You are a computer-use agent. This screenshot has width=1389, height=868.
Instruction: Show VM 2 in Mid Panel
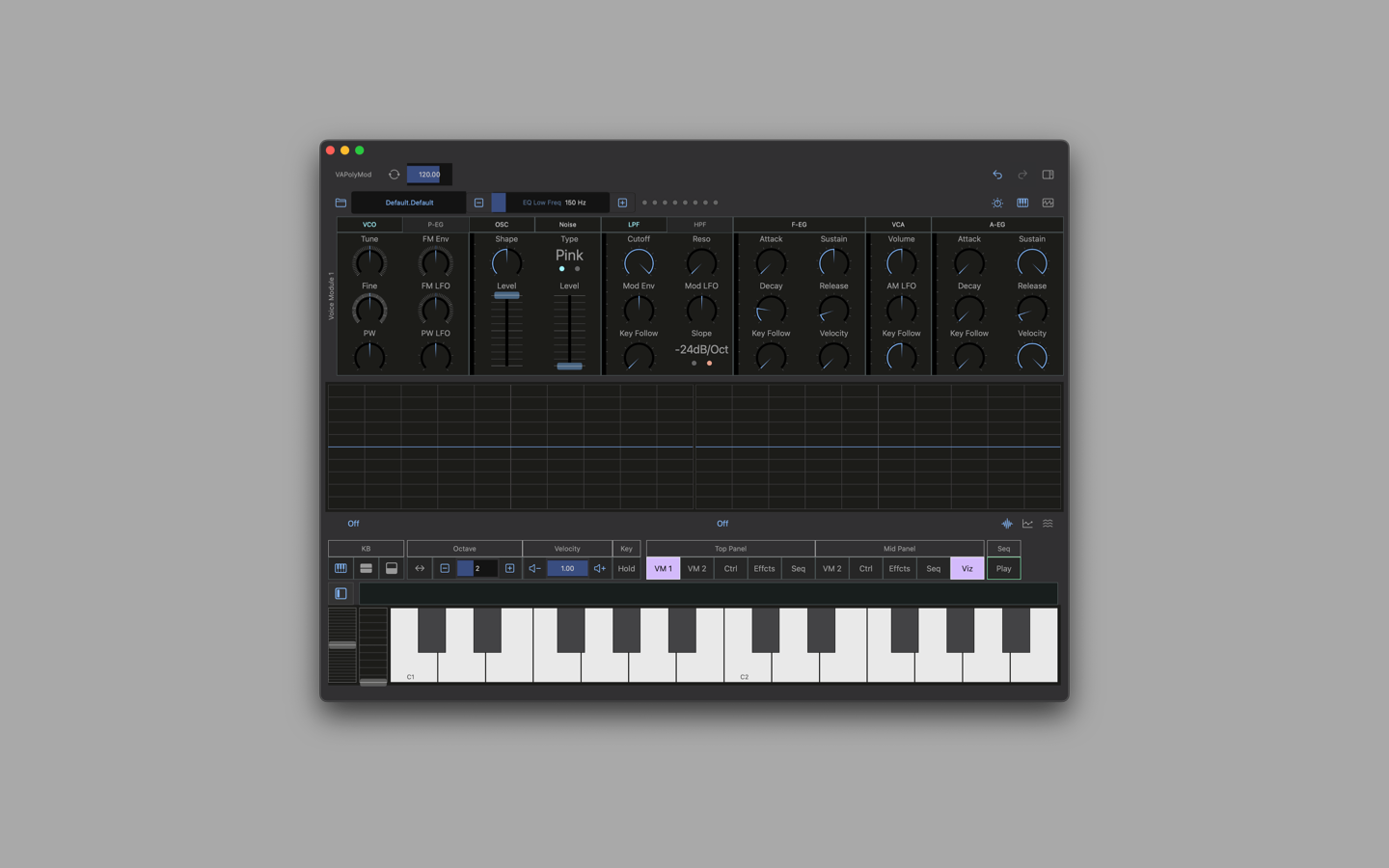pyautogui.click(x=831, y=568)
